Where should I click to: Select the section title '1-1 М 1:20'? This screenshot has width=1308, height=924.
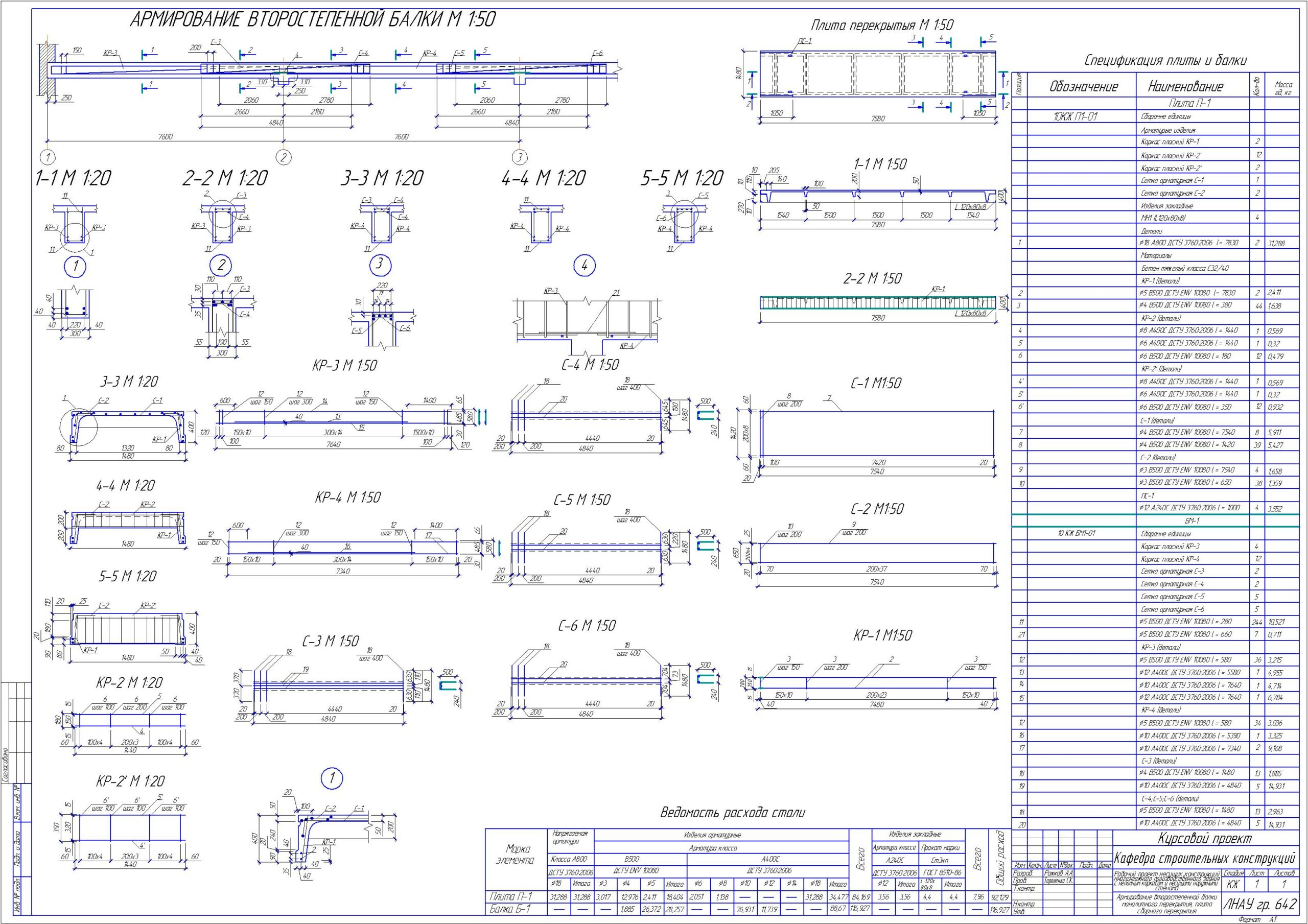click(73, 178)
